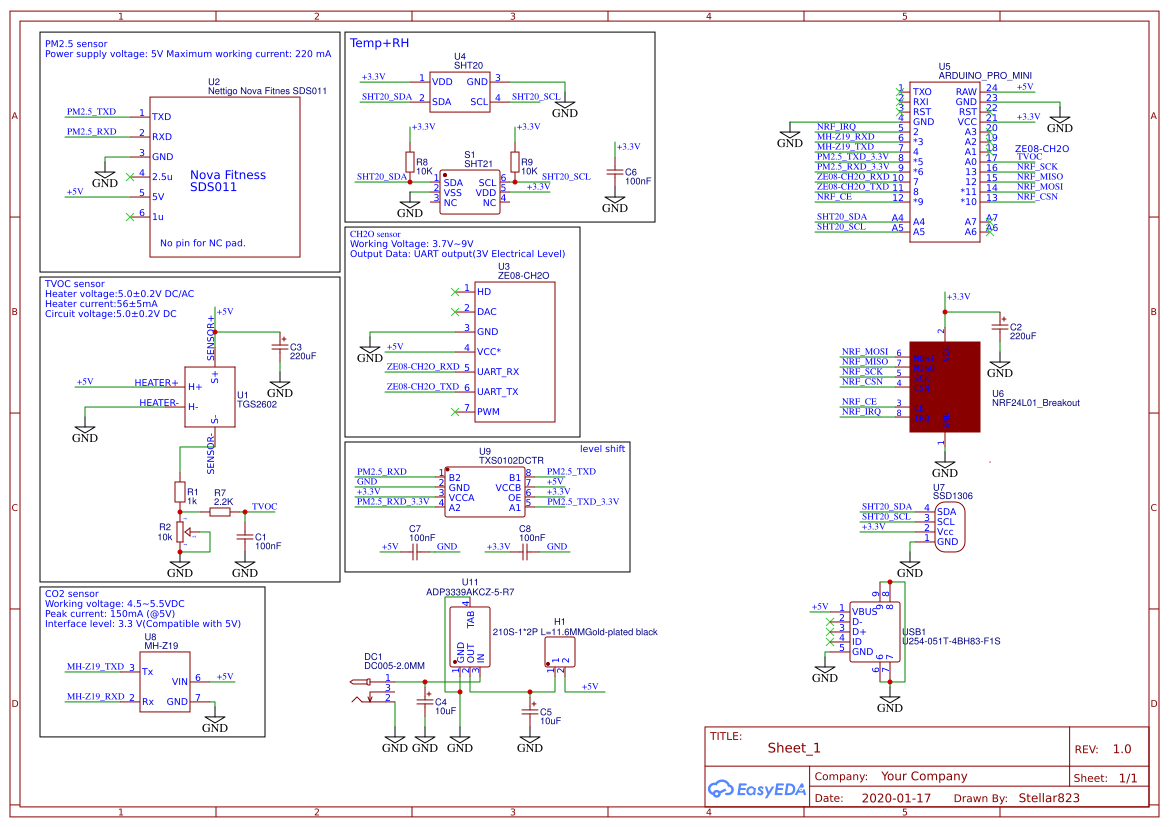Viewport: 1169px width, 827px height.
Task: Click the NRF24L01_Breakout module symbol U6
Action: coord(944,388)
